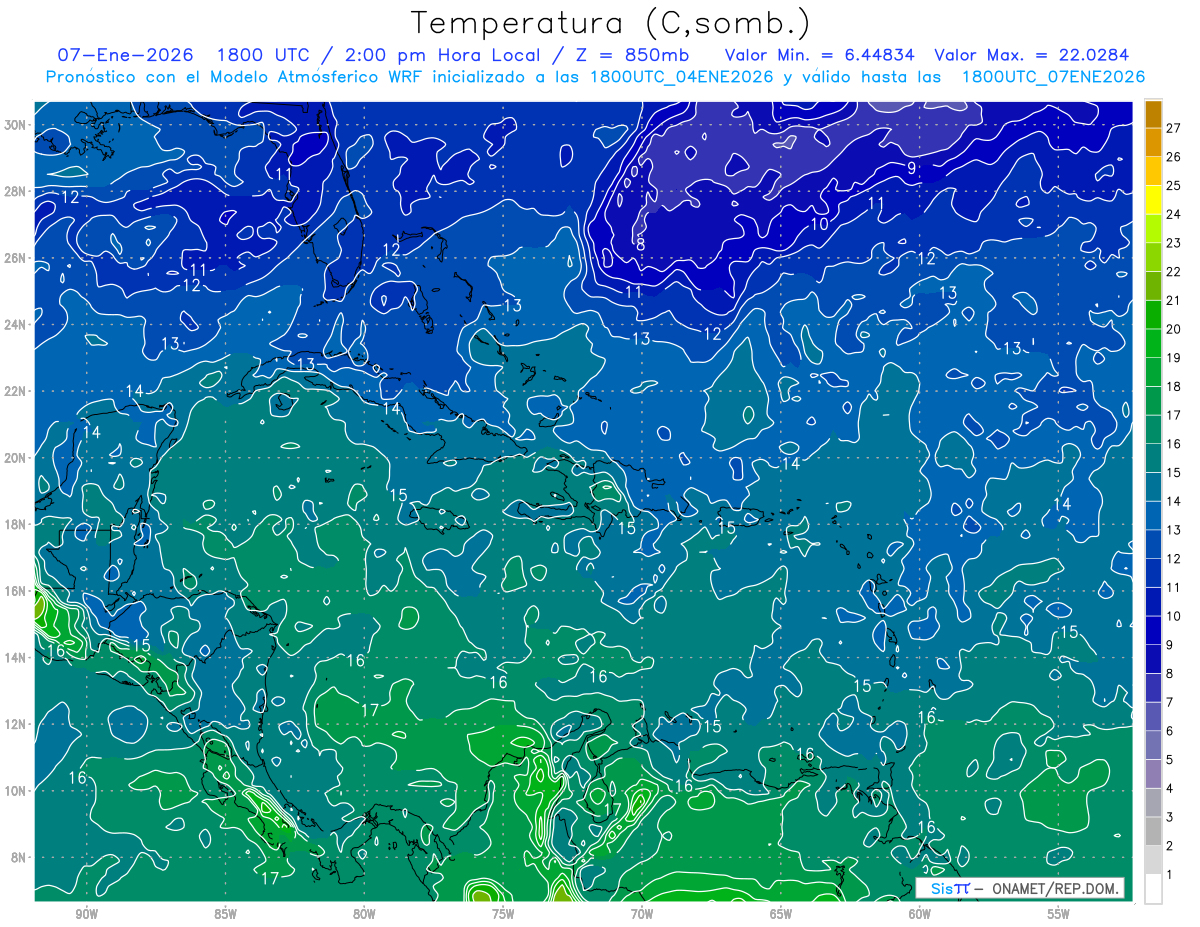Click the number 3 on the color scale
Viewport: 1200px width, 927px height.
click(1169, 818)
